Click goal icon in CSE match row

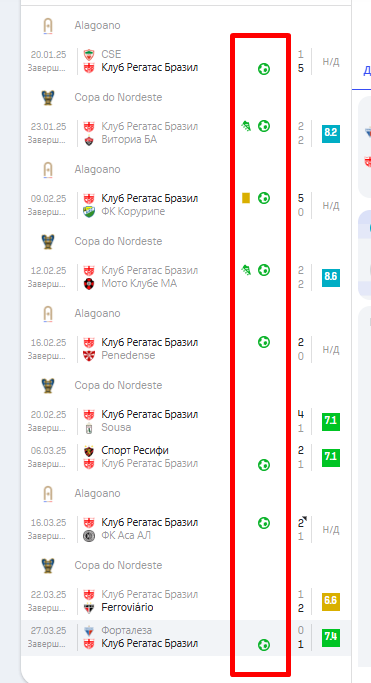(x=263, y=69)
